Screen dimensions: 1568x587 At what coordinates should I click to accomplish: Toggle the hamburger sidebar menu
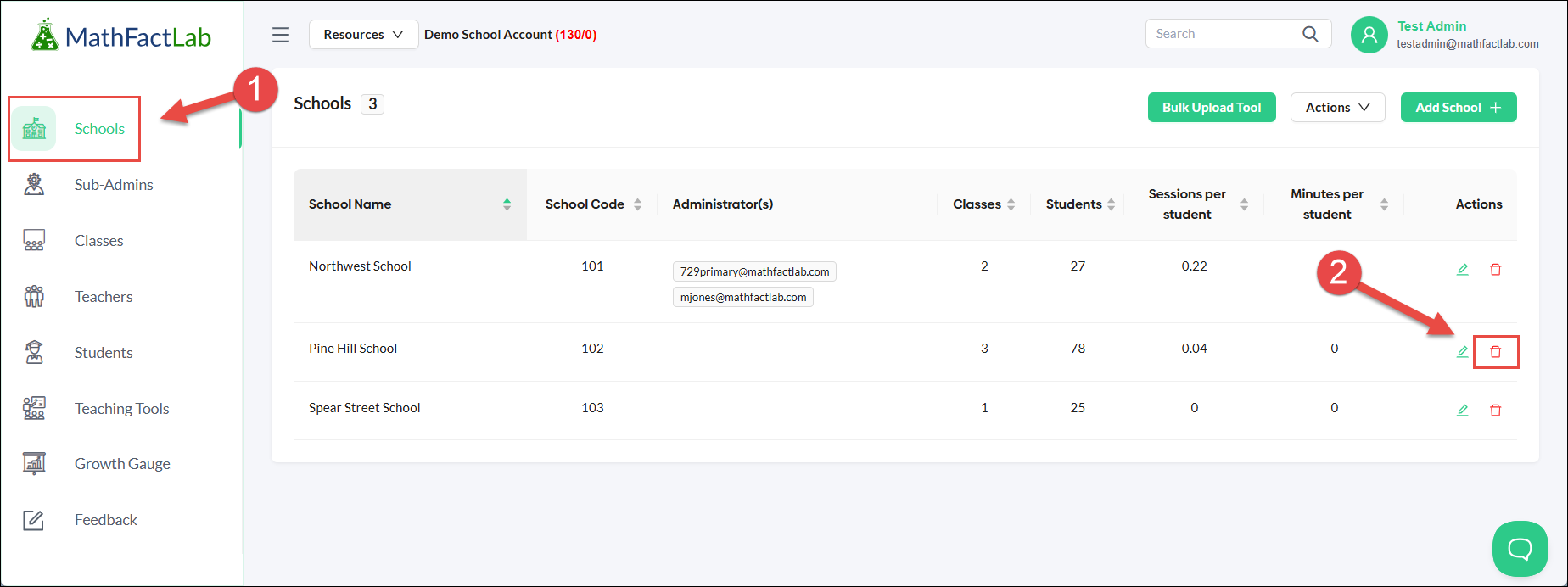(x=281, y=35)
